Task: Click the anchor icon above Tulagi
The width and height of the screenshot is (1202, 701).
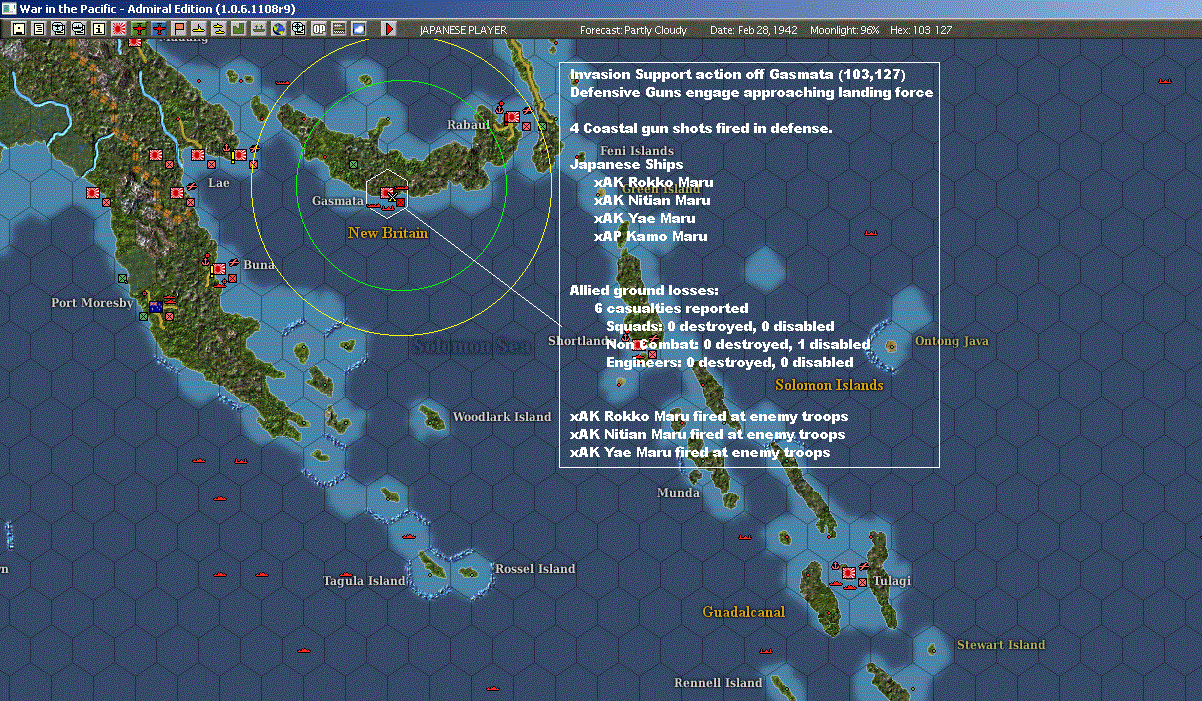Action: point(833,566)
